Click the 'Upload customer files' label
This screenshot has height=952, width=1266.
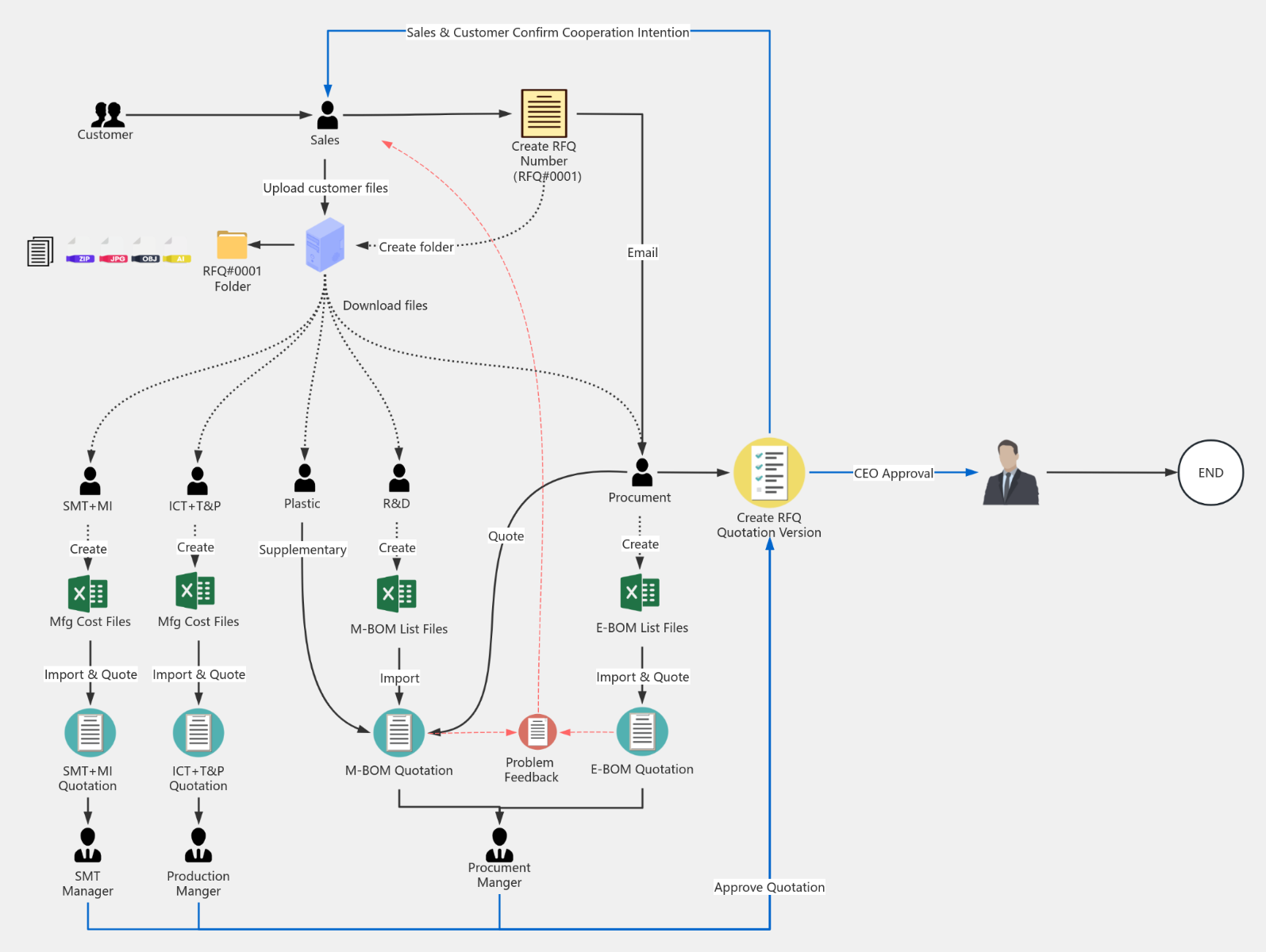tap(325, 188)
